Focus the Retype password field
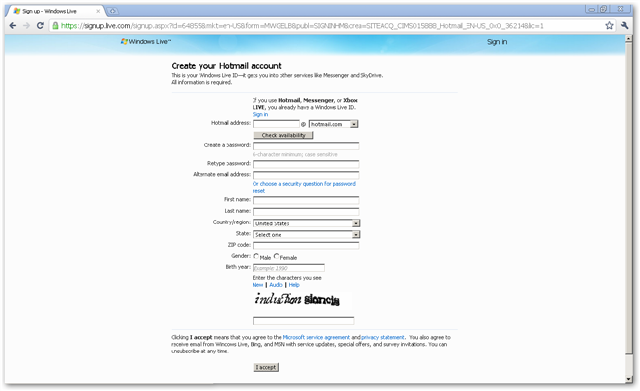 (306, 164)
